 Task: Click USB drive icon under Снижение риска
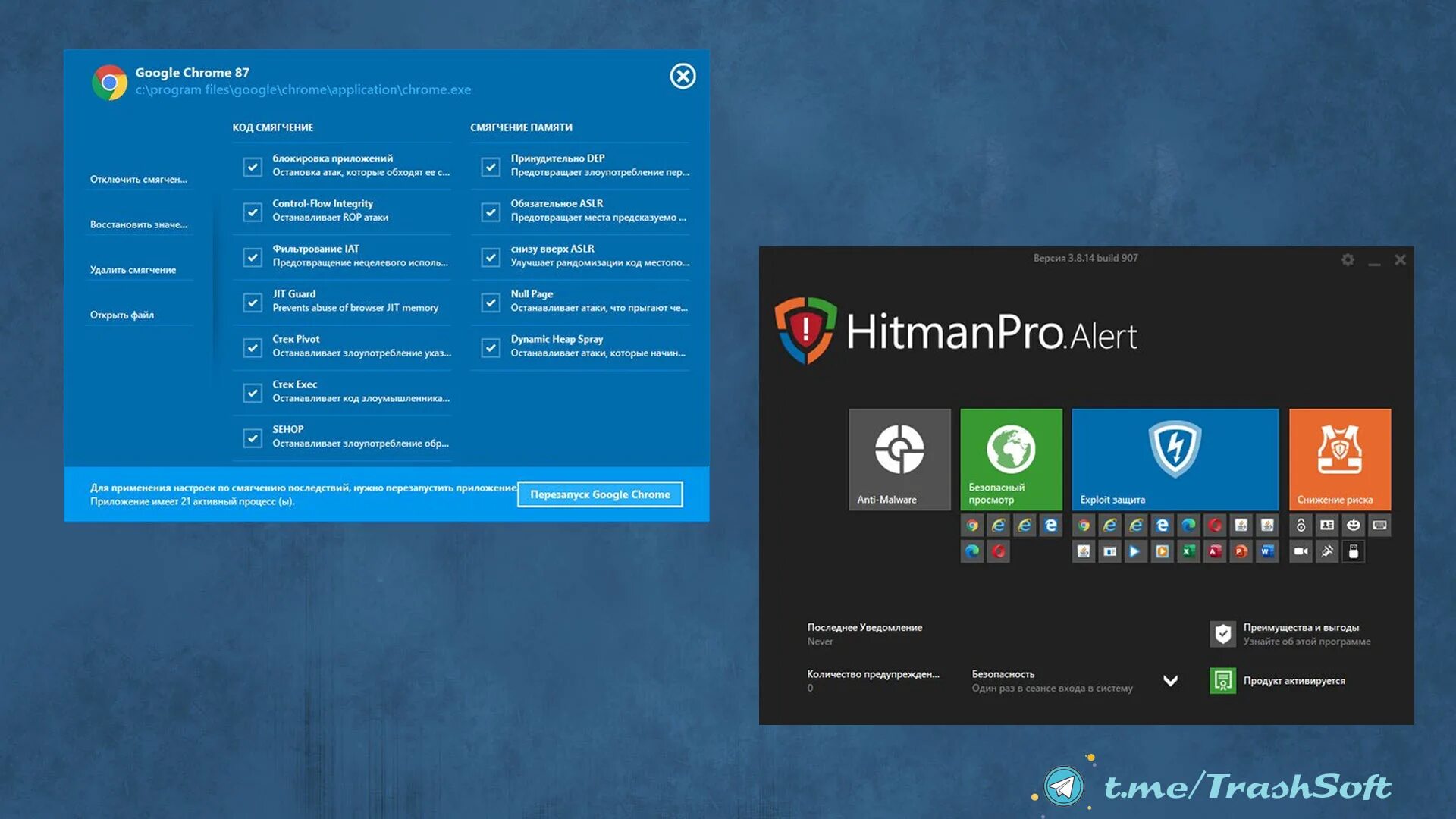coord(1354,551)
